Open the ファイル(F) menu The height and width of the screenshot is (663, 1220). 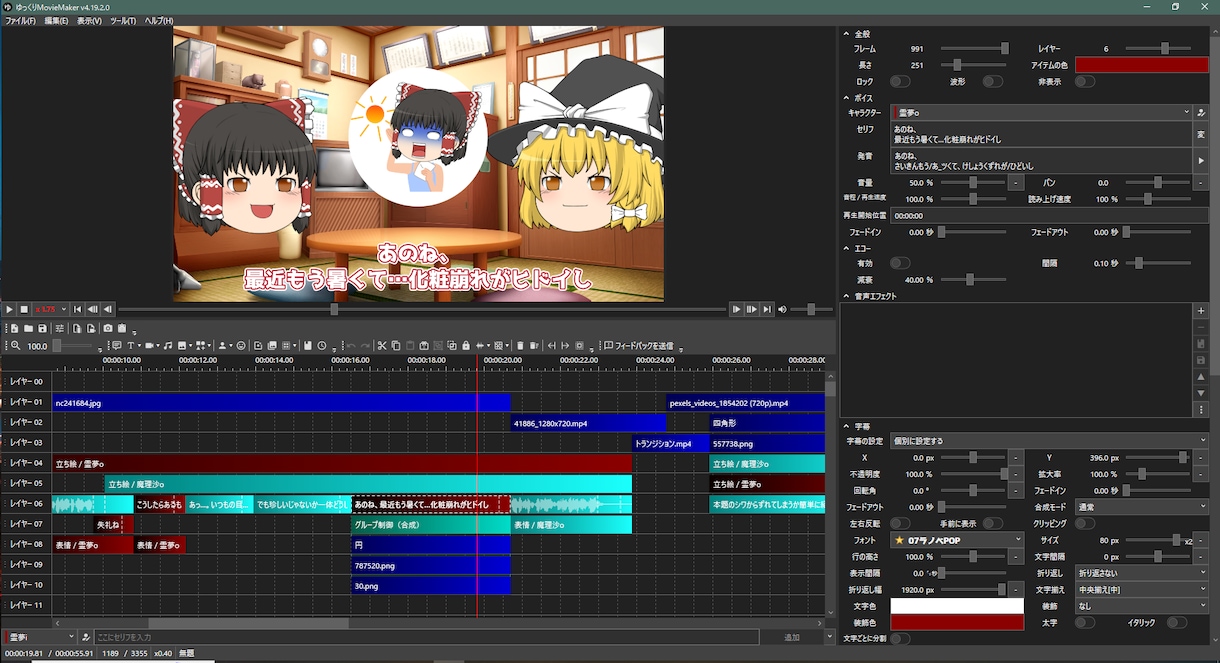(x=20, y=21)
